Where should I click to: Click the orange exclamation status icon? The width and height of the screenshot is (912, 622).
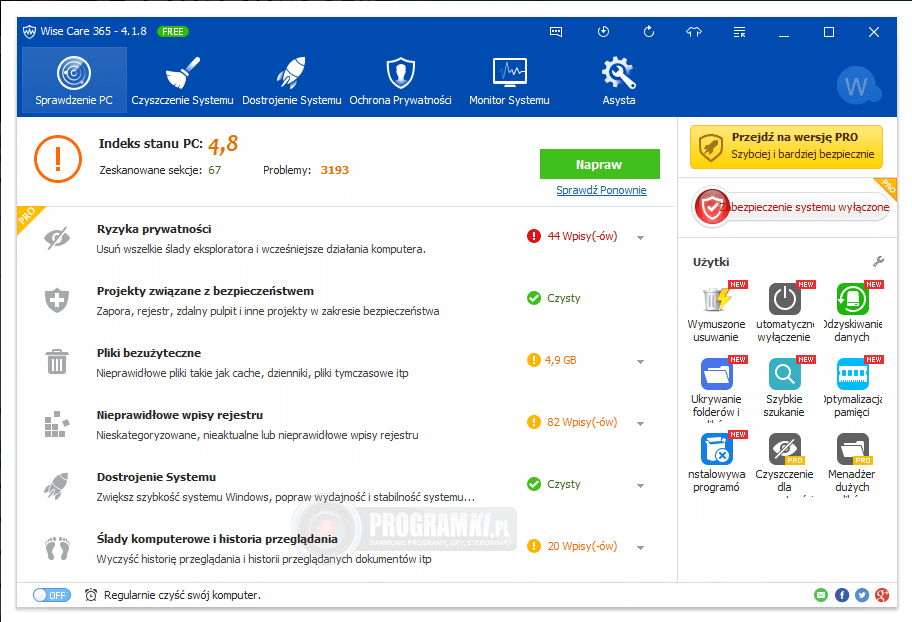pos(58,159)
